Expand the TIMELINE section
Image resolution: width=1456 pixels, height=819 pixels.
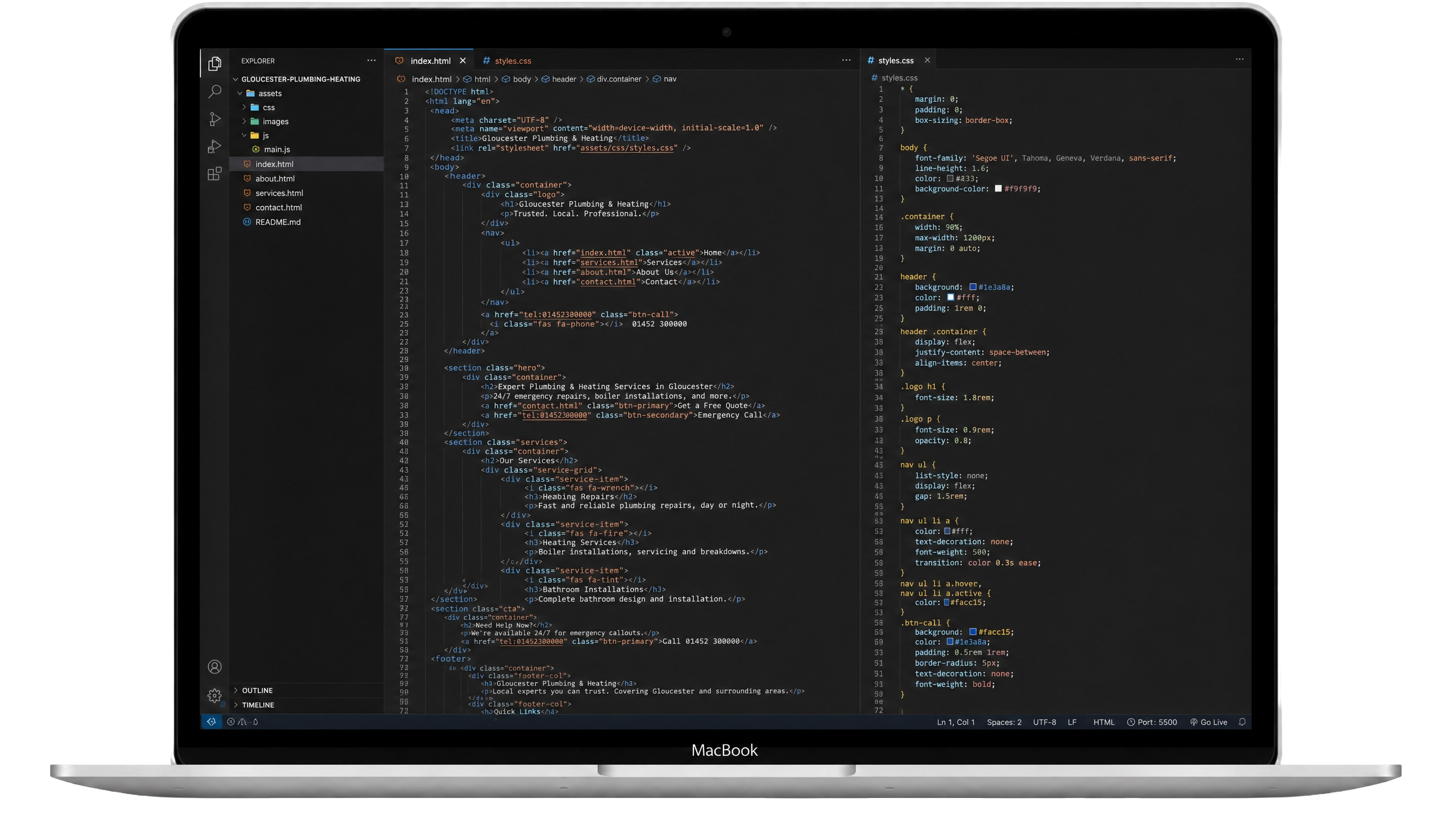258,705
